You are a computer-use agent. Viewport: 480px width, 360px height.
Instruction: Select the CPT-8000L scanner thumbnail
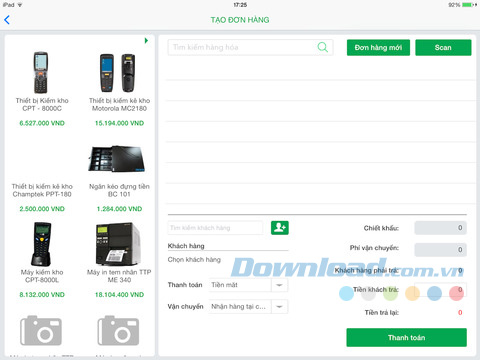pos(42,244)
